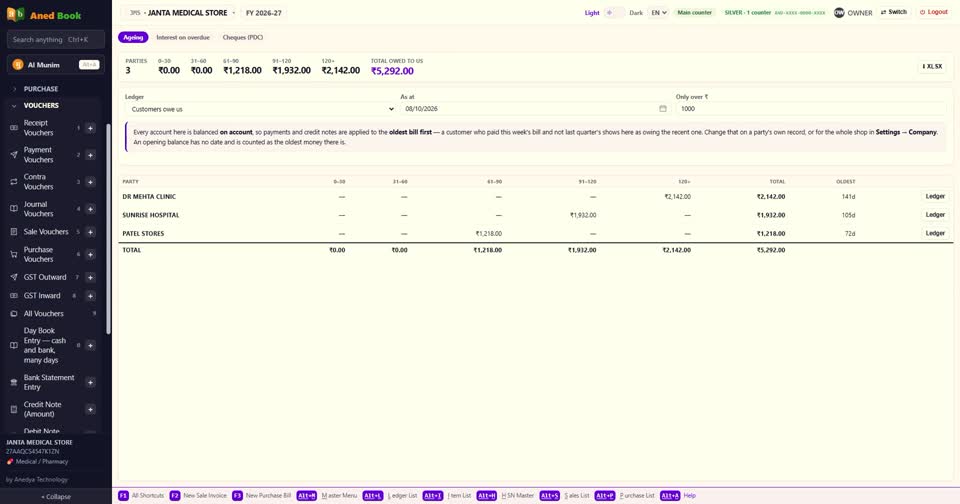Add a new Journal Voucher with plus

(x=90, y=209)
